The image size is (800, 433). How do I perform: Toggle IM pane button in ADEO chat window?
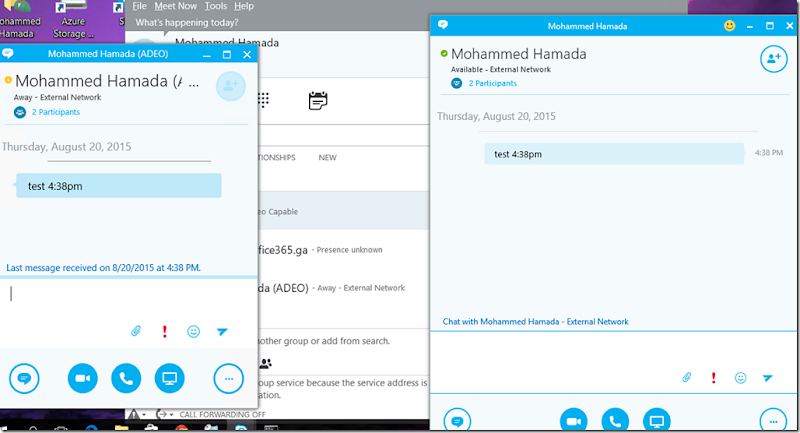pos(24,378)
